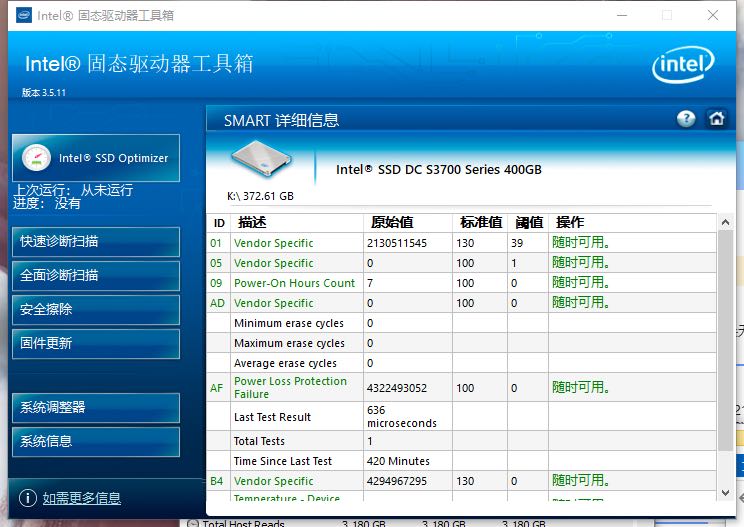Select Power-On Hours Count attribute
The width and height of the screenshot is (744, 527).
pyautogui.click(x=461, y=283)
